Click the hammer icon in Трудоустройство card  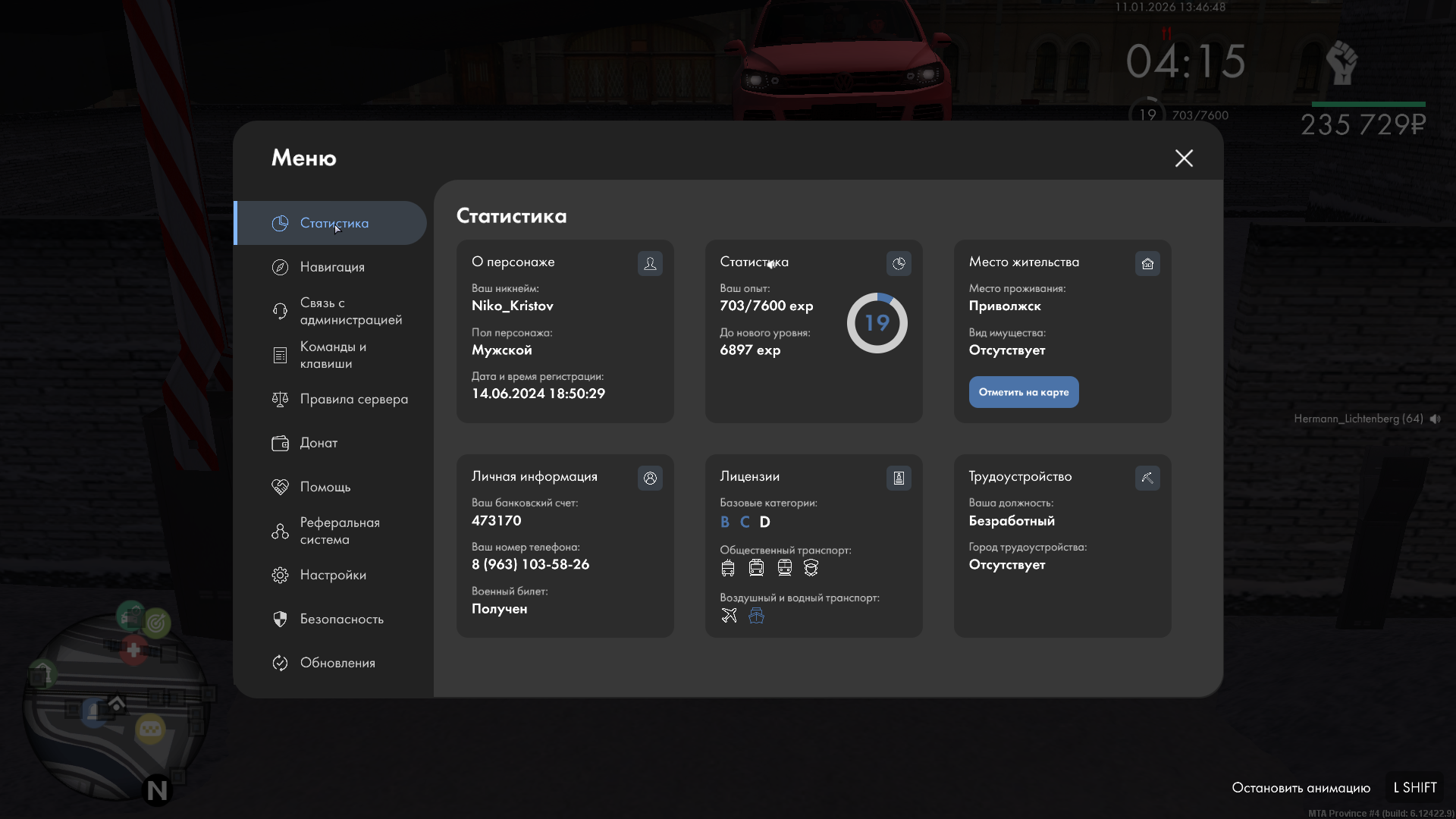tap(1147, 478)
